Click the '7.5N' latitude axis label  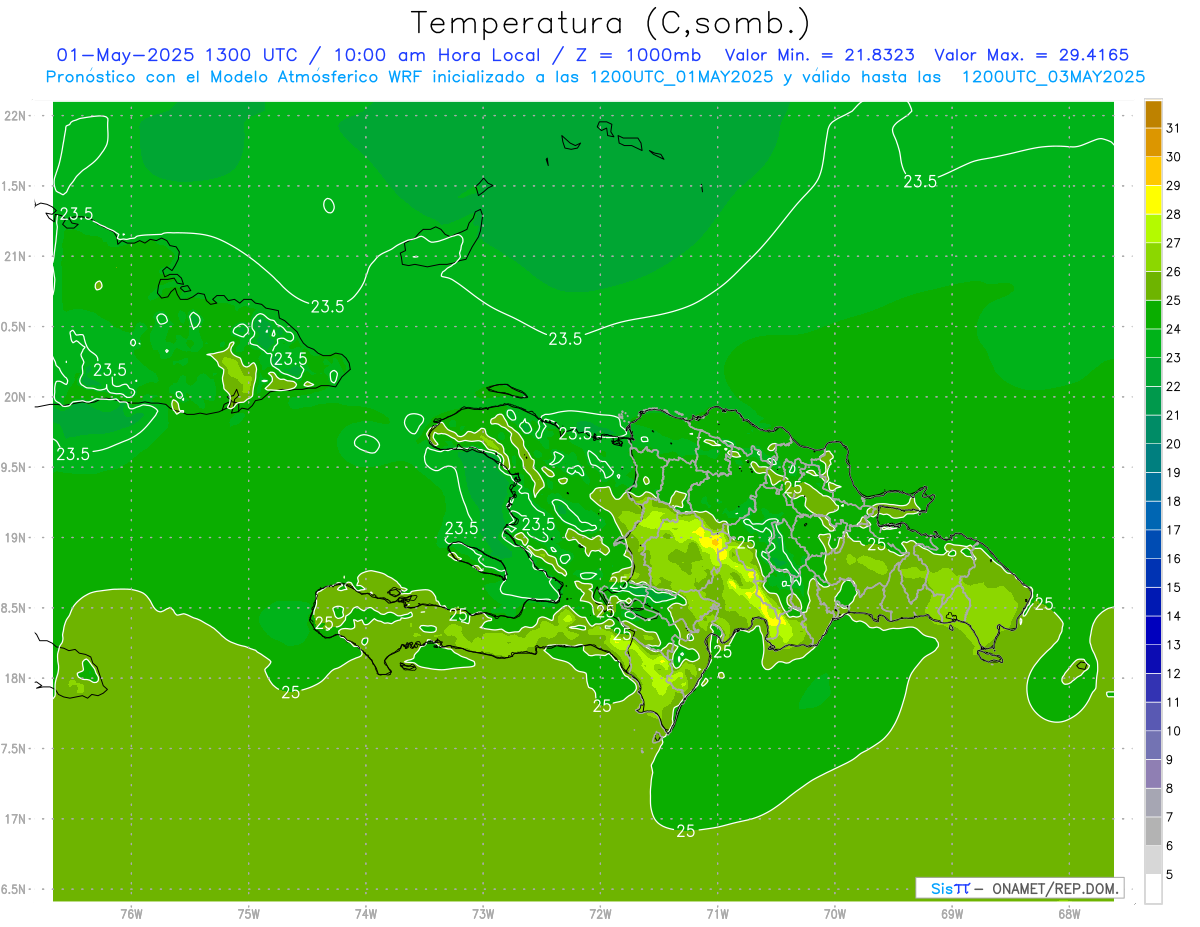coord(15,749)
